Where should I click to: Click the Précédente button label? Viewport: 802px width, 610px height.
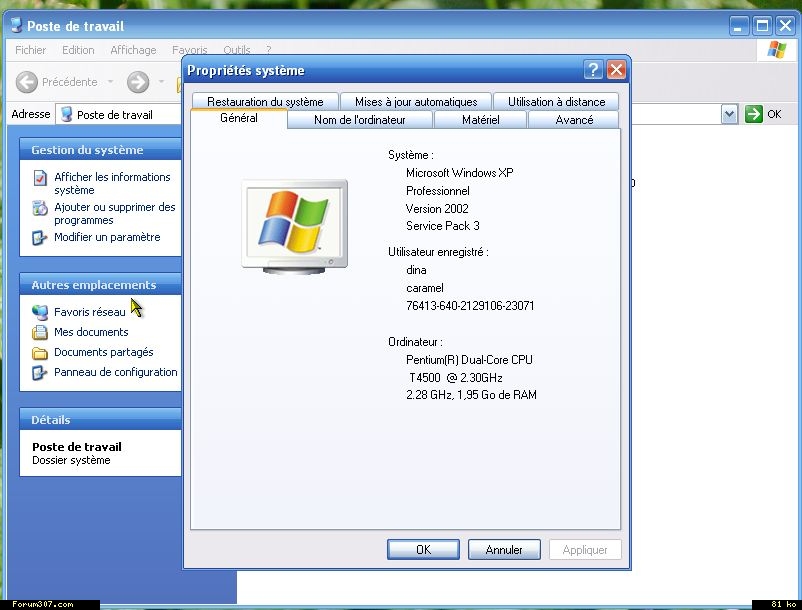pos(70,82)
